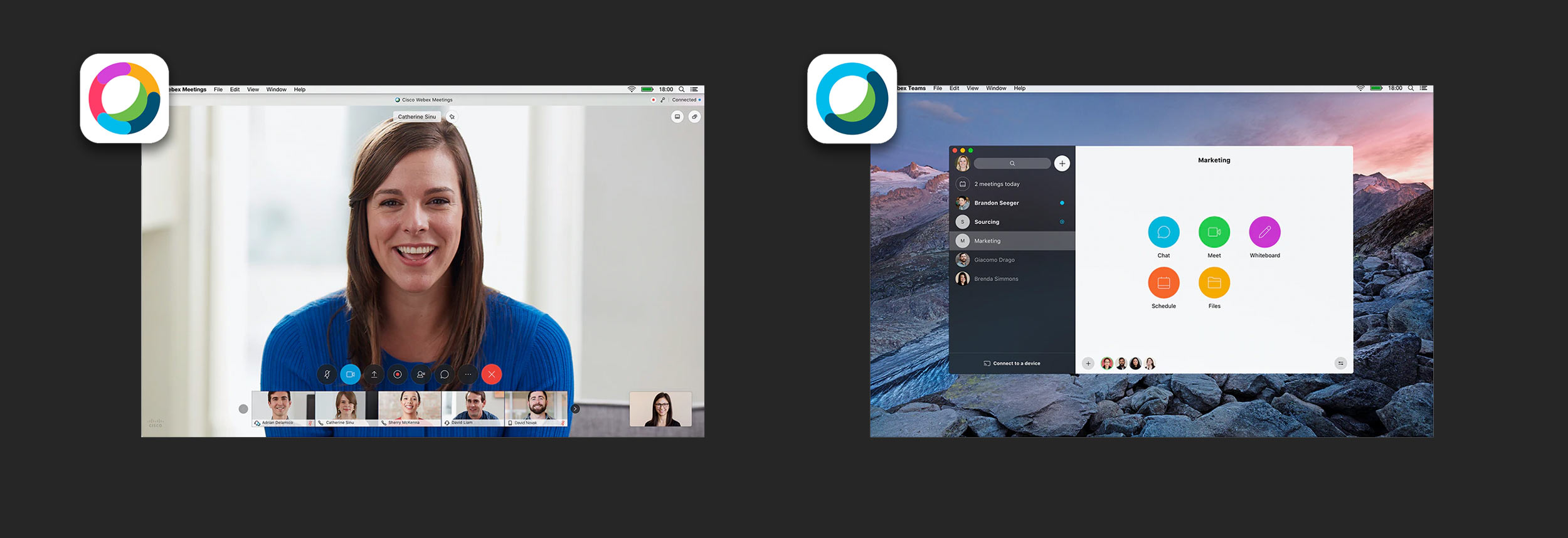The height and width of the screenshot is (538, 1568).
Task: Click the grey circle left of participant strip
Action: (x=243, y=409)
